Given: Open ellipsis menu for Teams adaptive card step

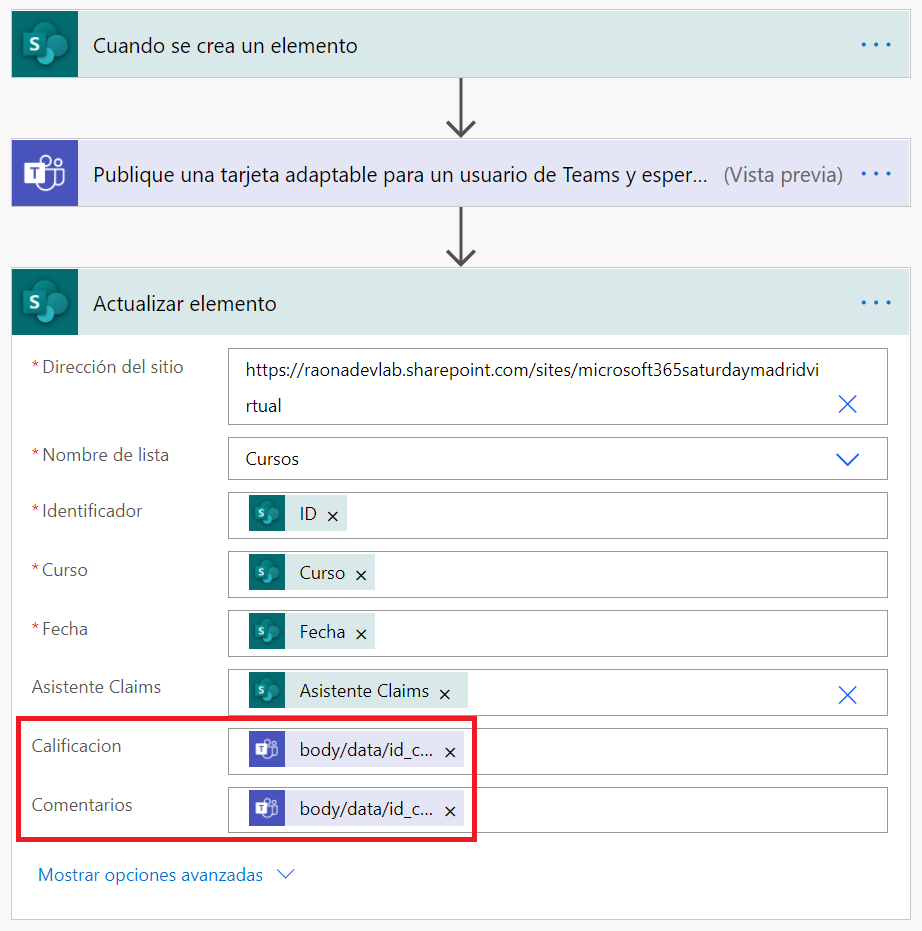Looking at the screenshot, I should point(875,174).
